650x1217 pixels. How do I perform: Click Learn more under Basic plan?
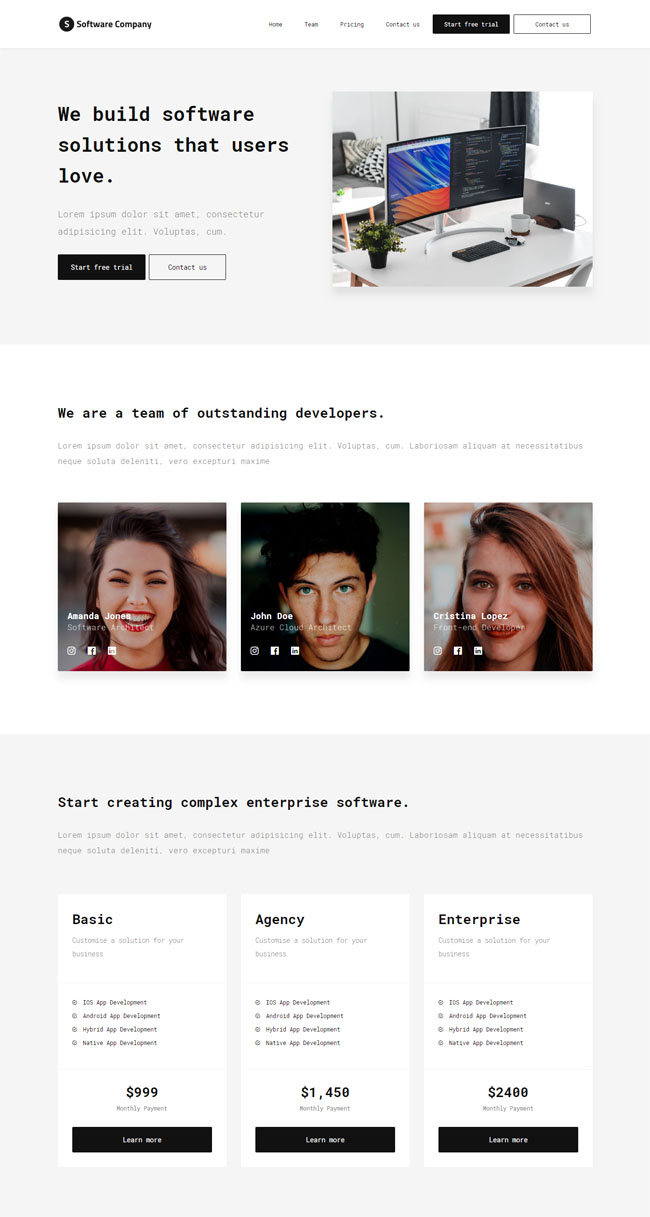[142, 1140]
